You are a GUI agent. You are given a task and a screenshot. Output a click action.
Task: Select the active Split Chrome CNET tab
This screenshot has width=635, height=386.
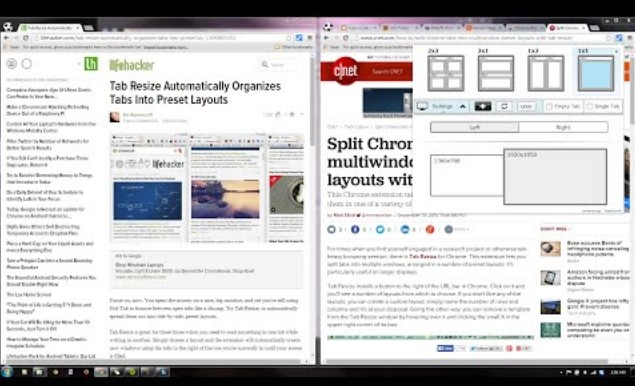coord(567,28)
